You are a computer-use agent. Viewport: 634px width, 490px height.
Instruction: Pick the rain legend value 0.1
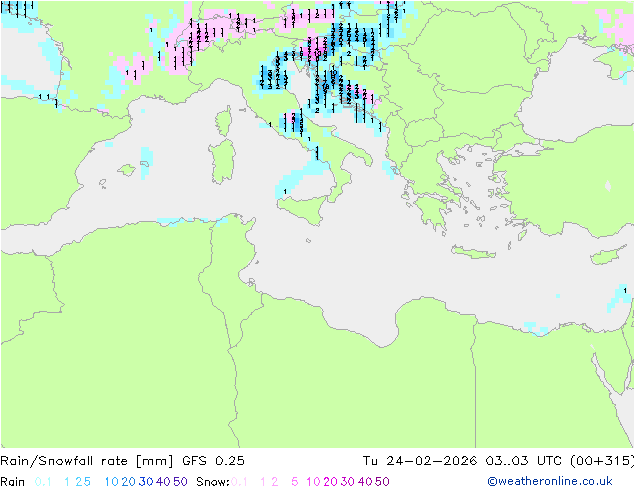[43, 482]
